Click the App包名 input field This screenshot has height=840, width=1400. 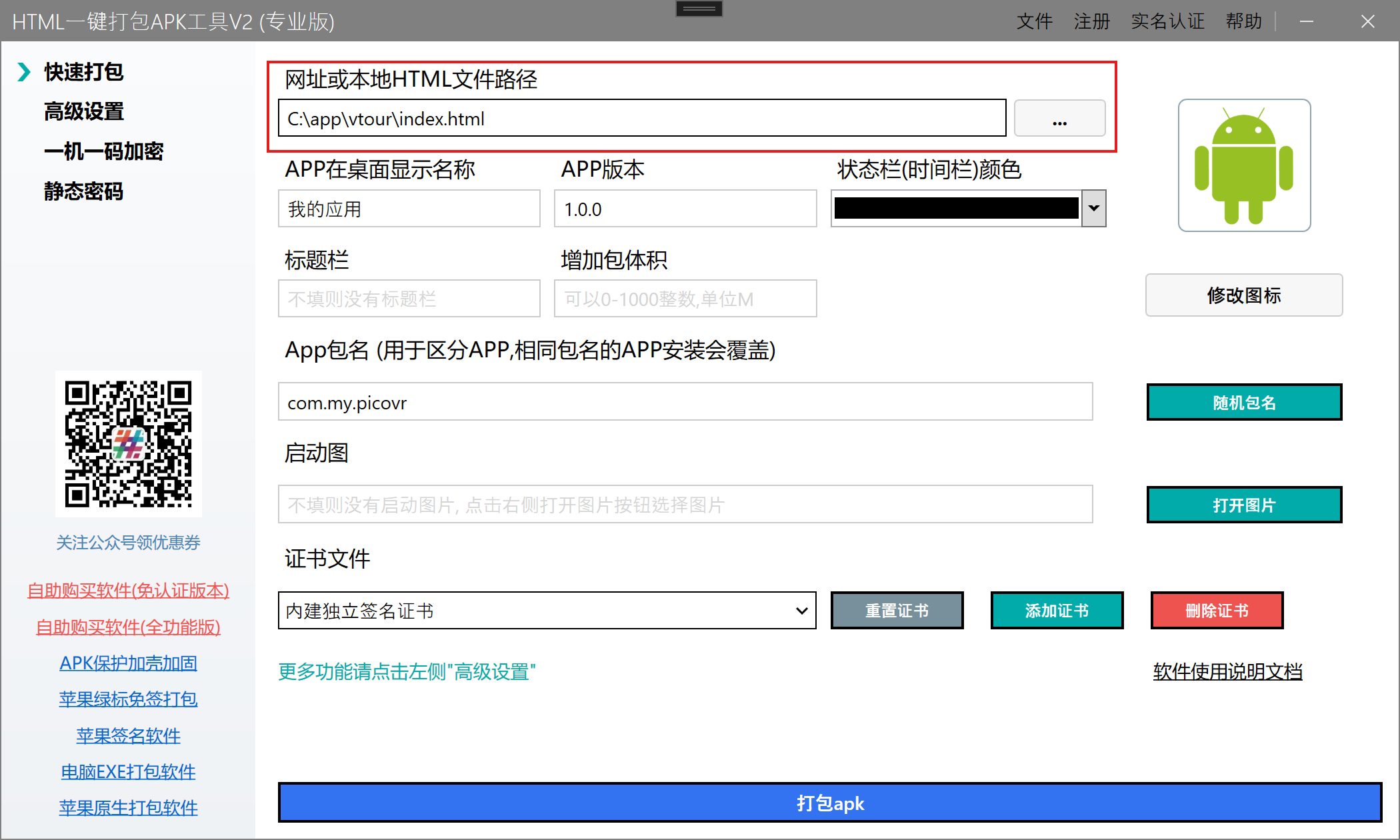[x=685, y=403]
